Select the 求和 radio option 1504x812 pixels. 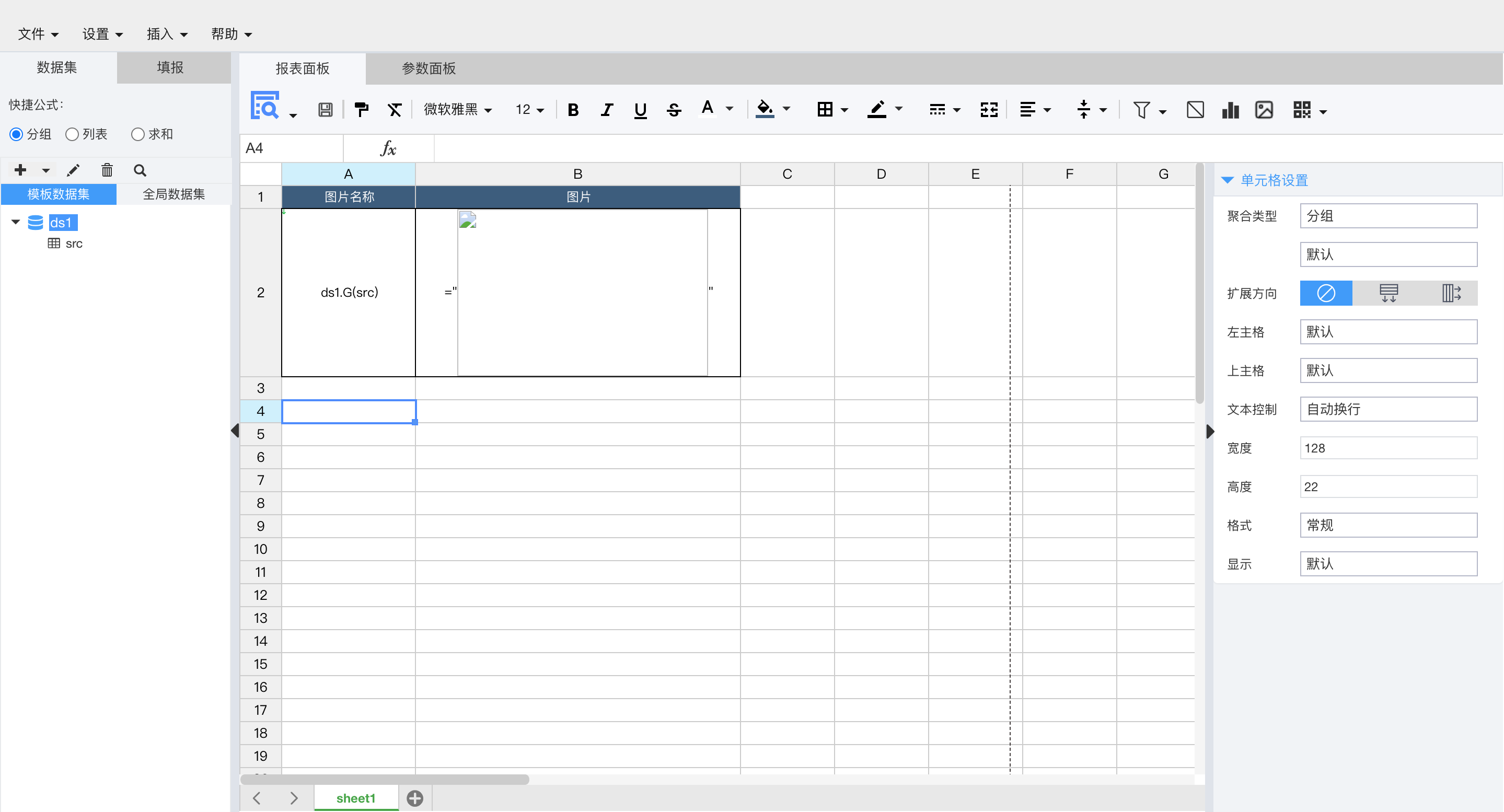point(138,134)
